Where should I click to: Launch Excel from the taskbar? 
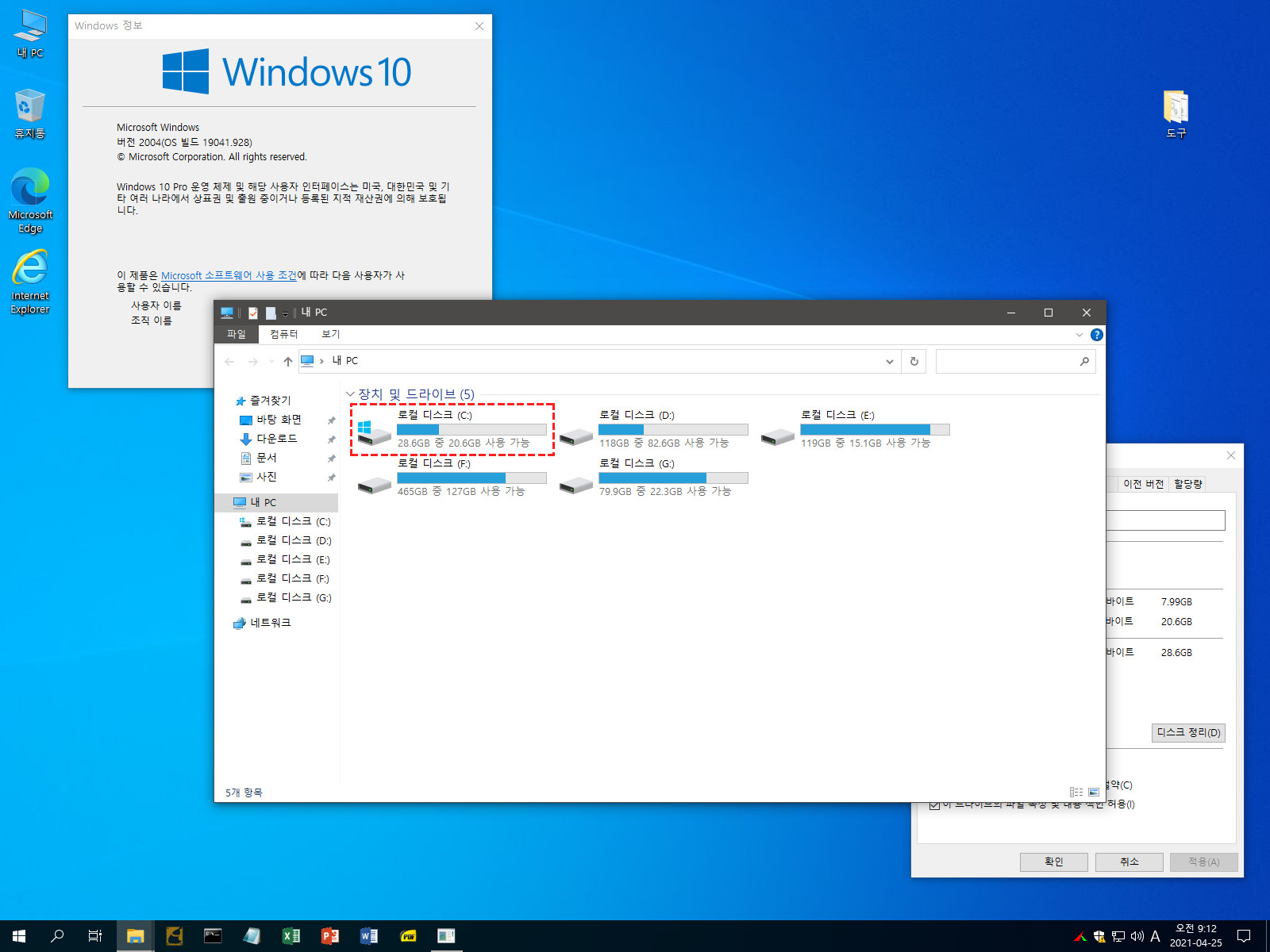(291, 936)
